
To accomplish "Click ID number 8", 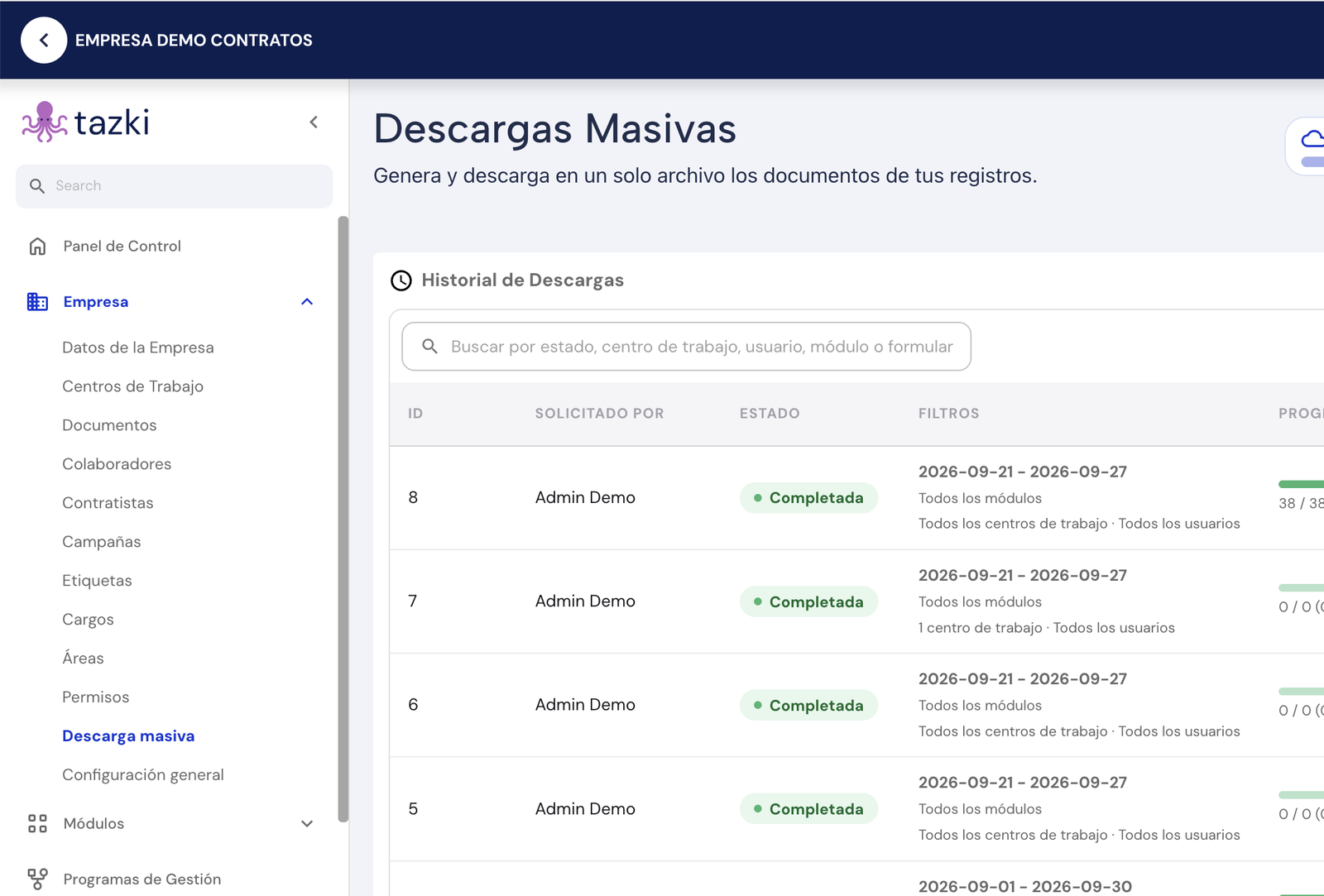I will (413, 498).
